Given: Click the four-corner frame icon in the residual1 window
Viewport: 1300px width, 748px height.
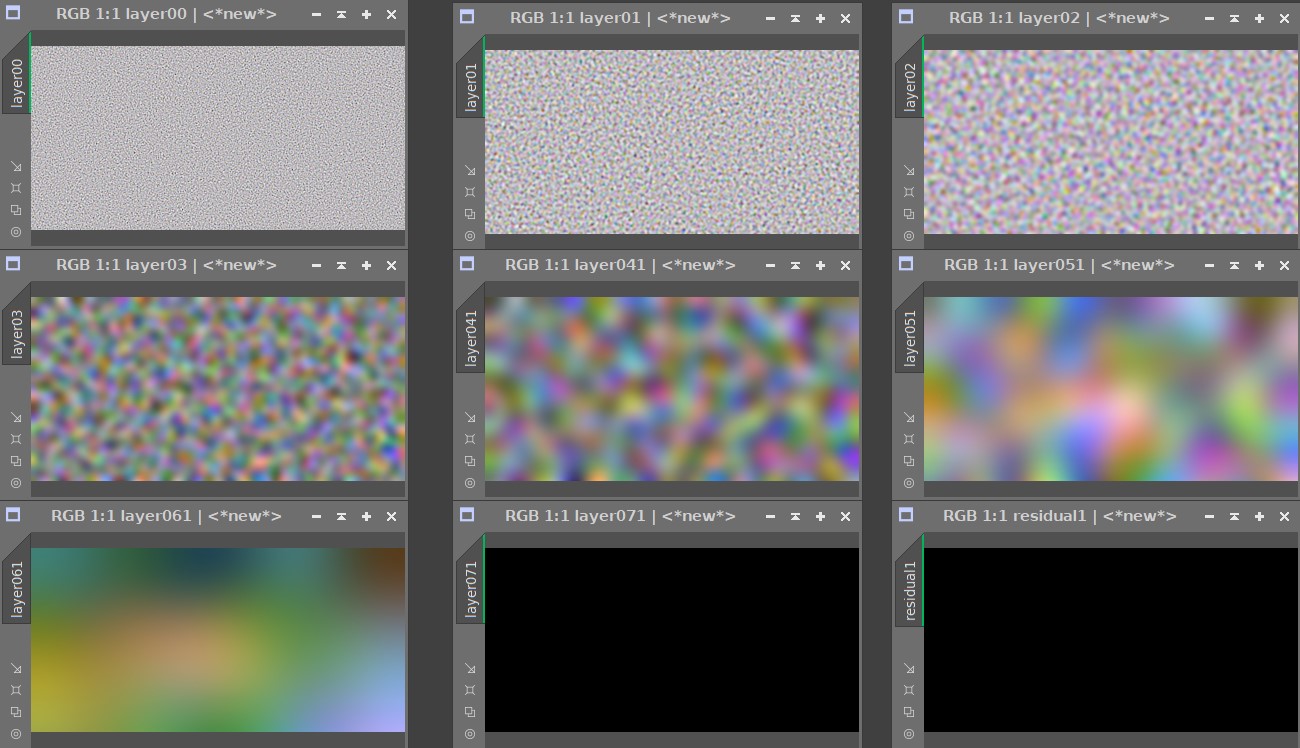Looking at the screenshot, I should point(909,690).
